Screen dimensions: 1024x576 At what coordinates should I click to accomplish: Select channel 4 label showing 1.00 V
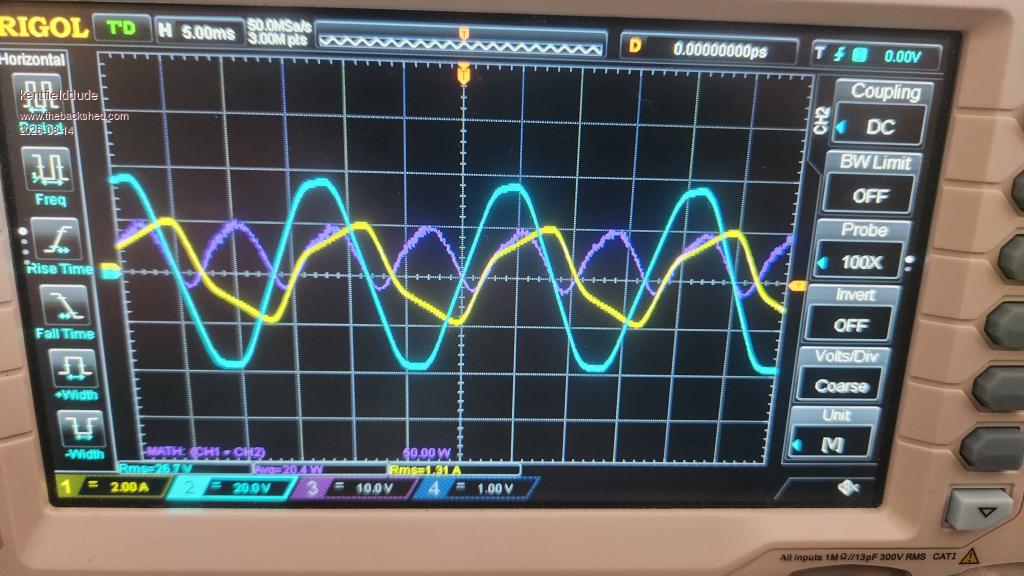point(475,487)
